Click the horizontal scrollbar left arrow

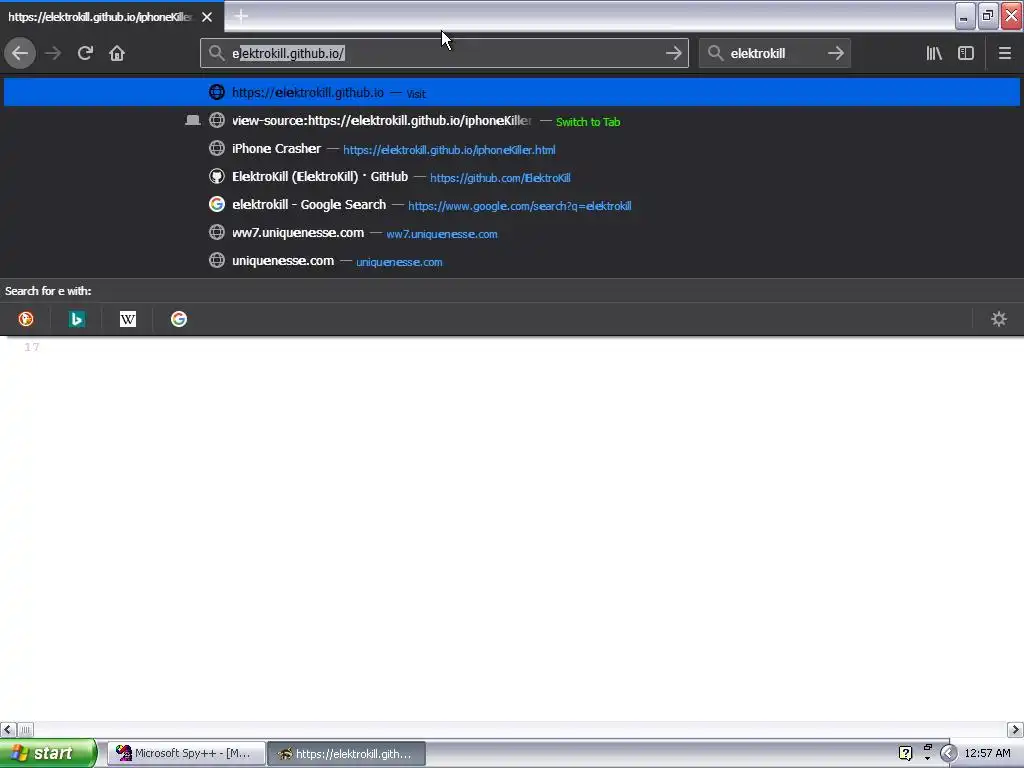(x=8, y=729)
